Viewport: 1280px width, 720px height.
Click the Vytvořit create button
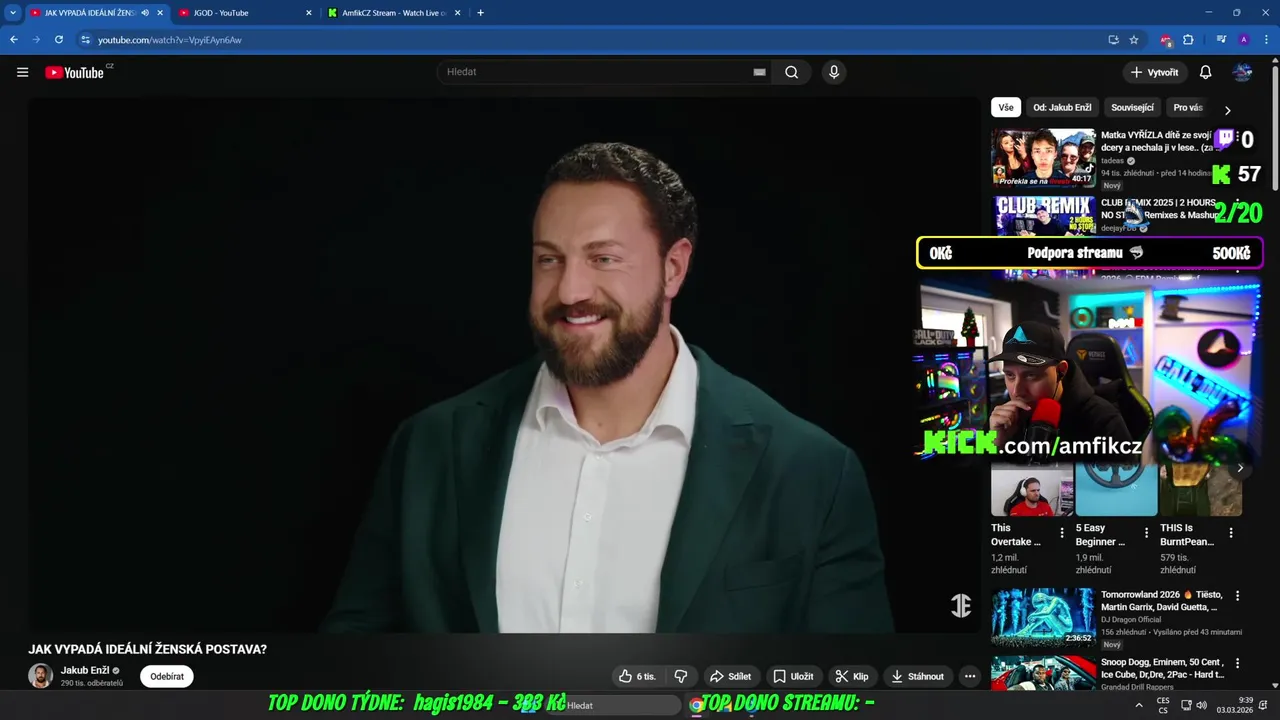[1154, 72]
